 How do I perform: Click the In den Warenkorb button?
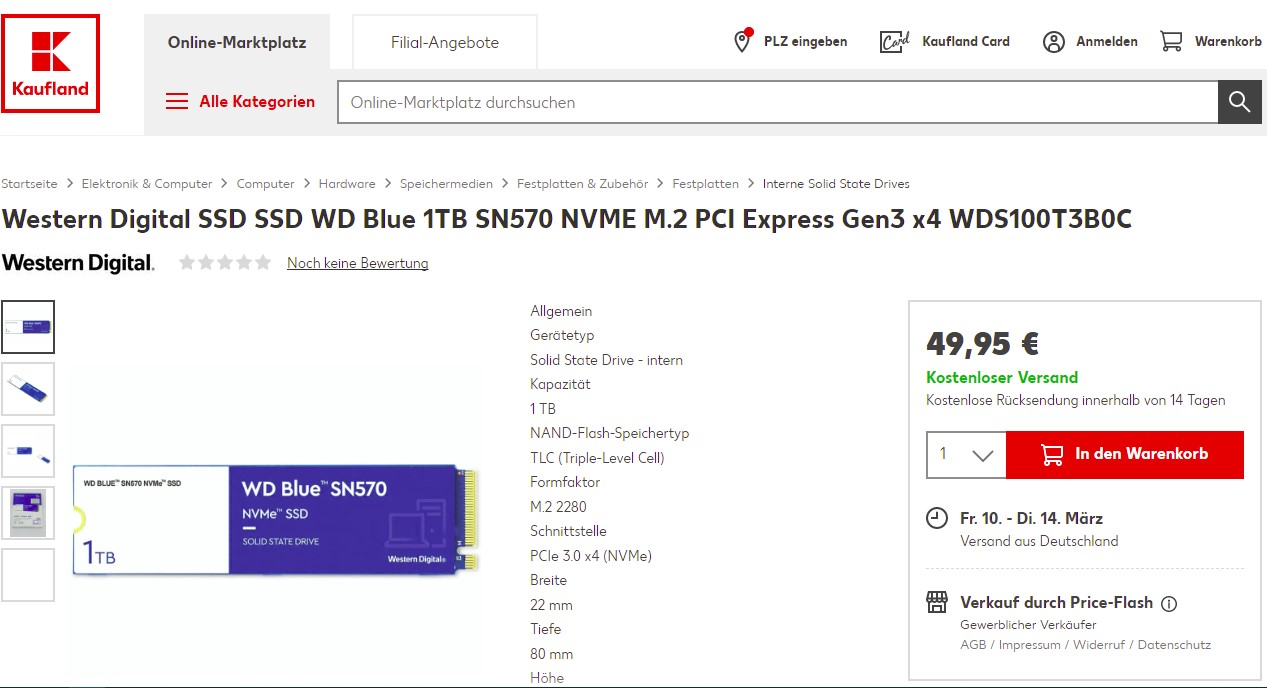pyautogui.click(x=1125, y=454)
